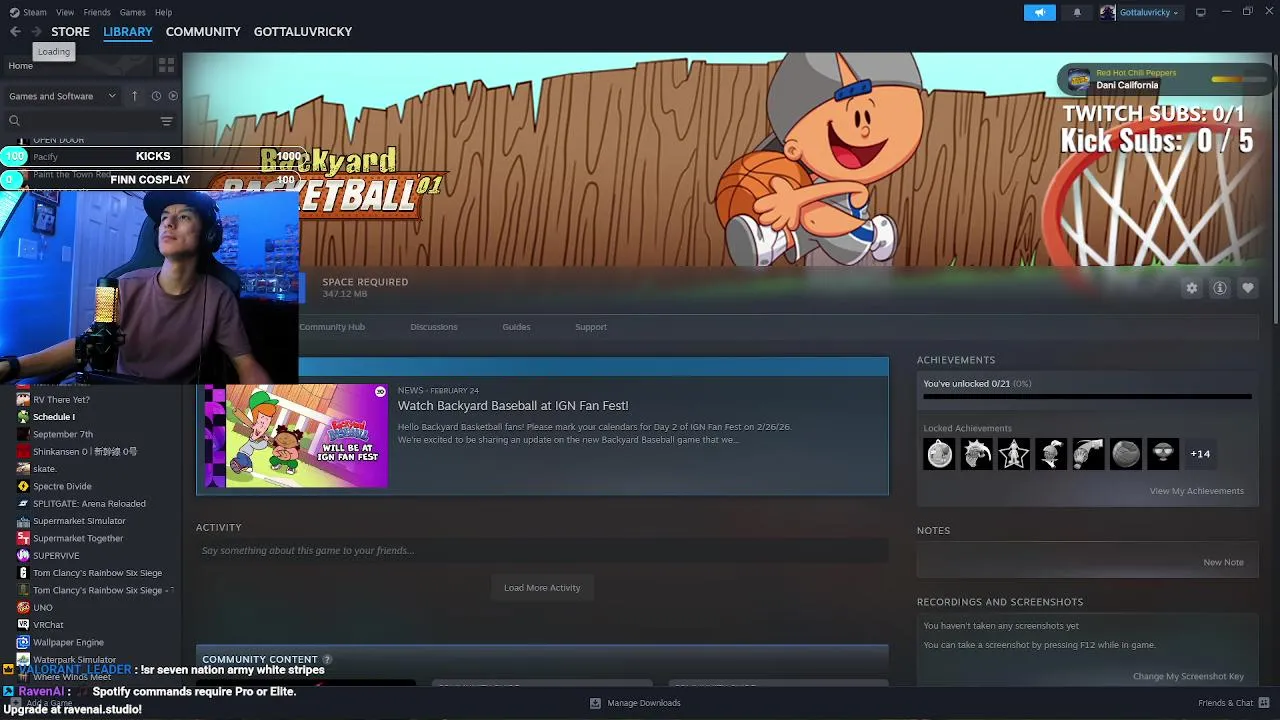Click the library Home button
Viewport: 1280px width, 720px height.
[20, 66]
